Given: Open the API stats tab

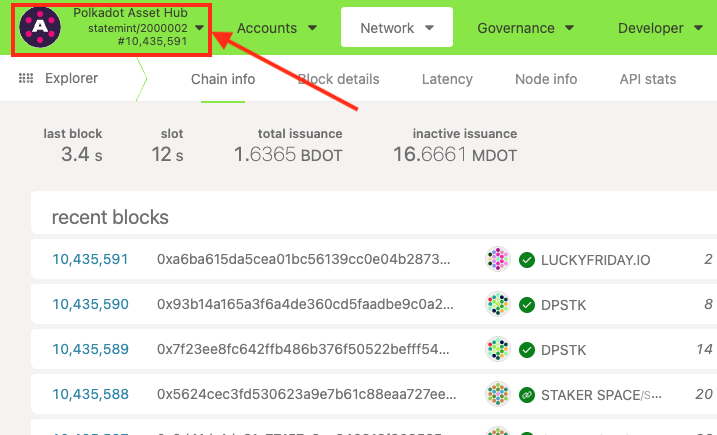Looking at the screenshot, I should [x=648, y=79].
